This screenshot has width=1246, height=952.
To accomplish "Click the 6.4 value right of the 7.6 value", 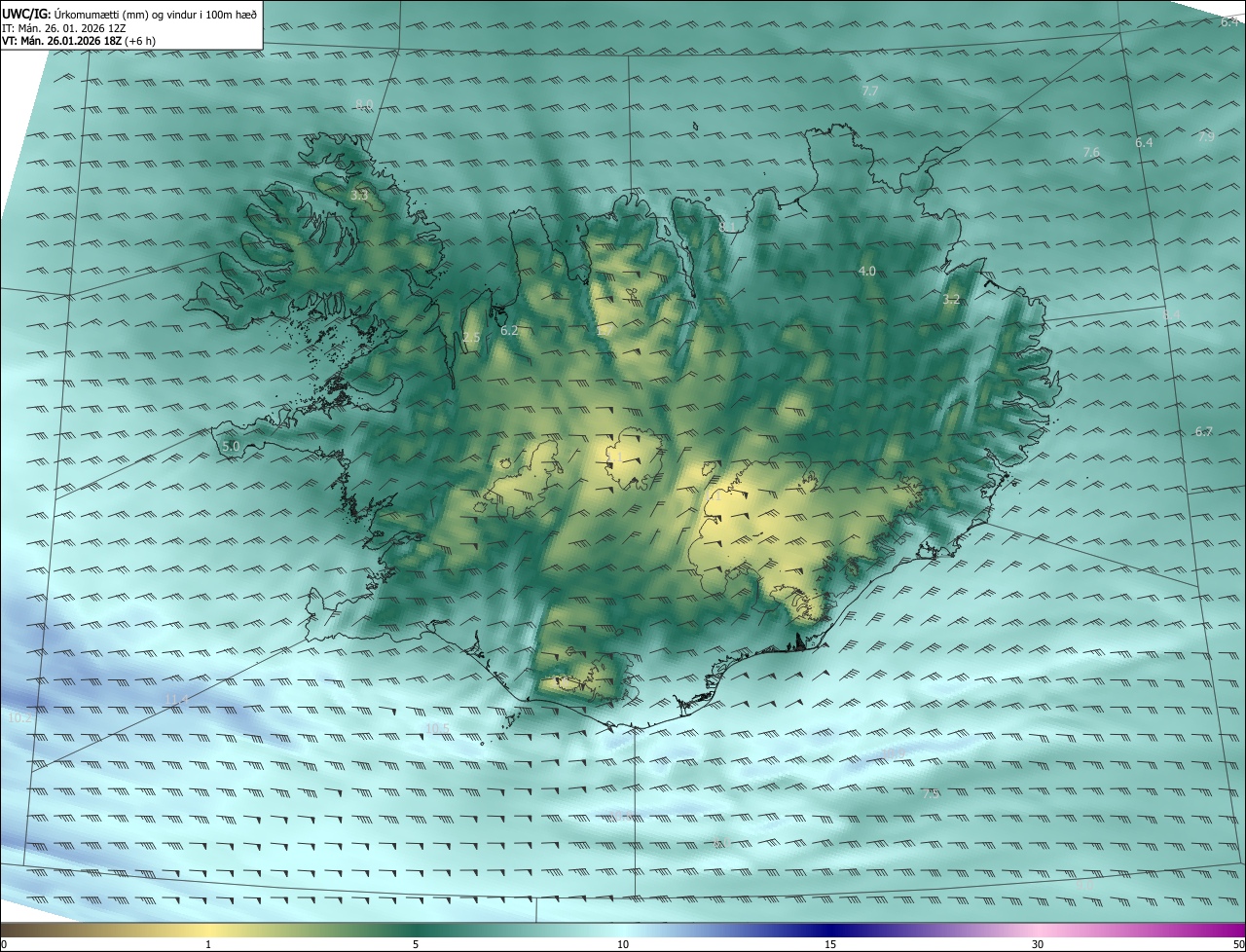I will (1144, 142).
